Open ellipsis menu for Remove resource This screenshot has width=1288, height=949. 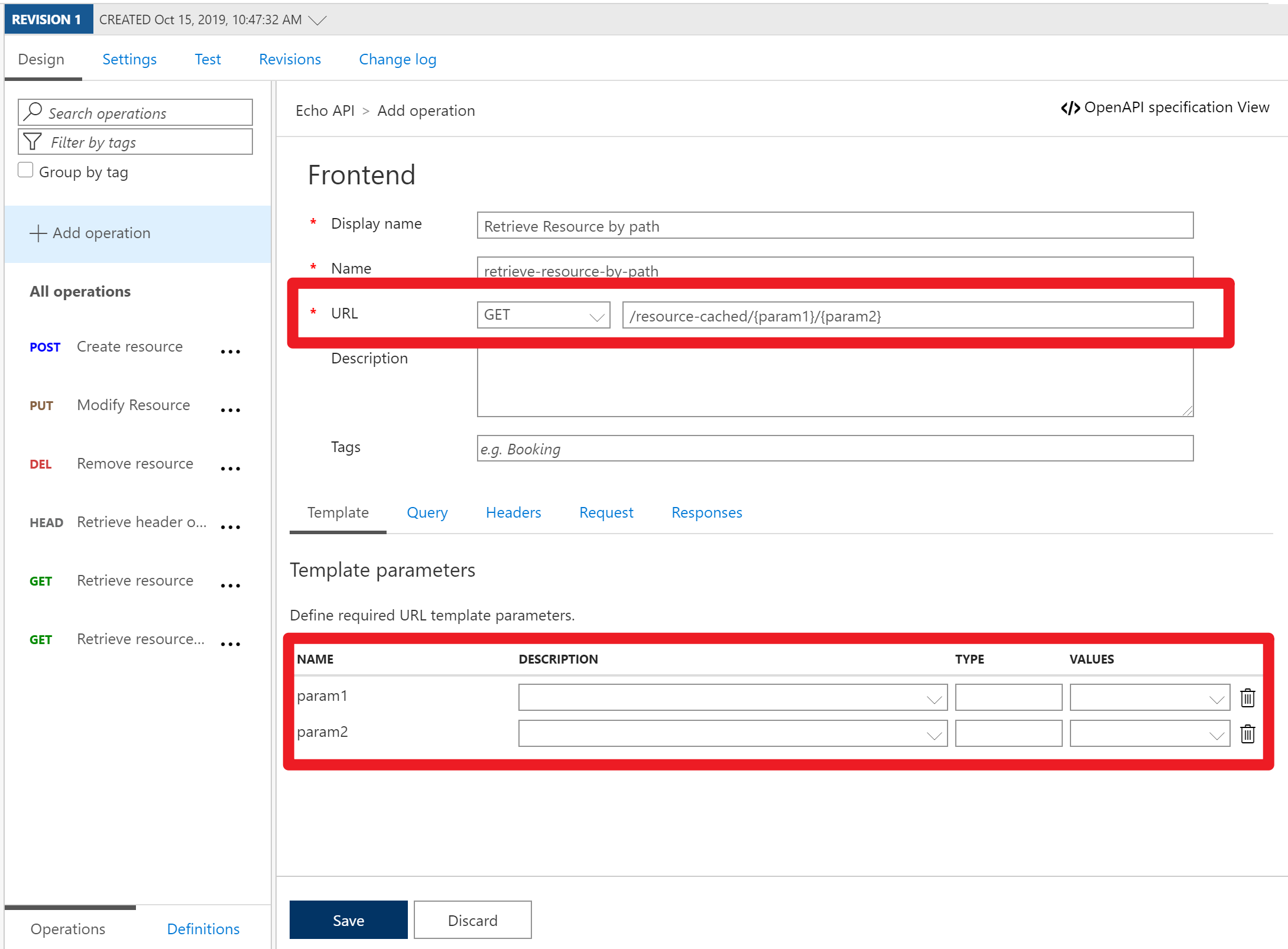[x=230, y=469]
